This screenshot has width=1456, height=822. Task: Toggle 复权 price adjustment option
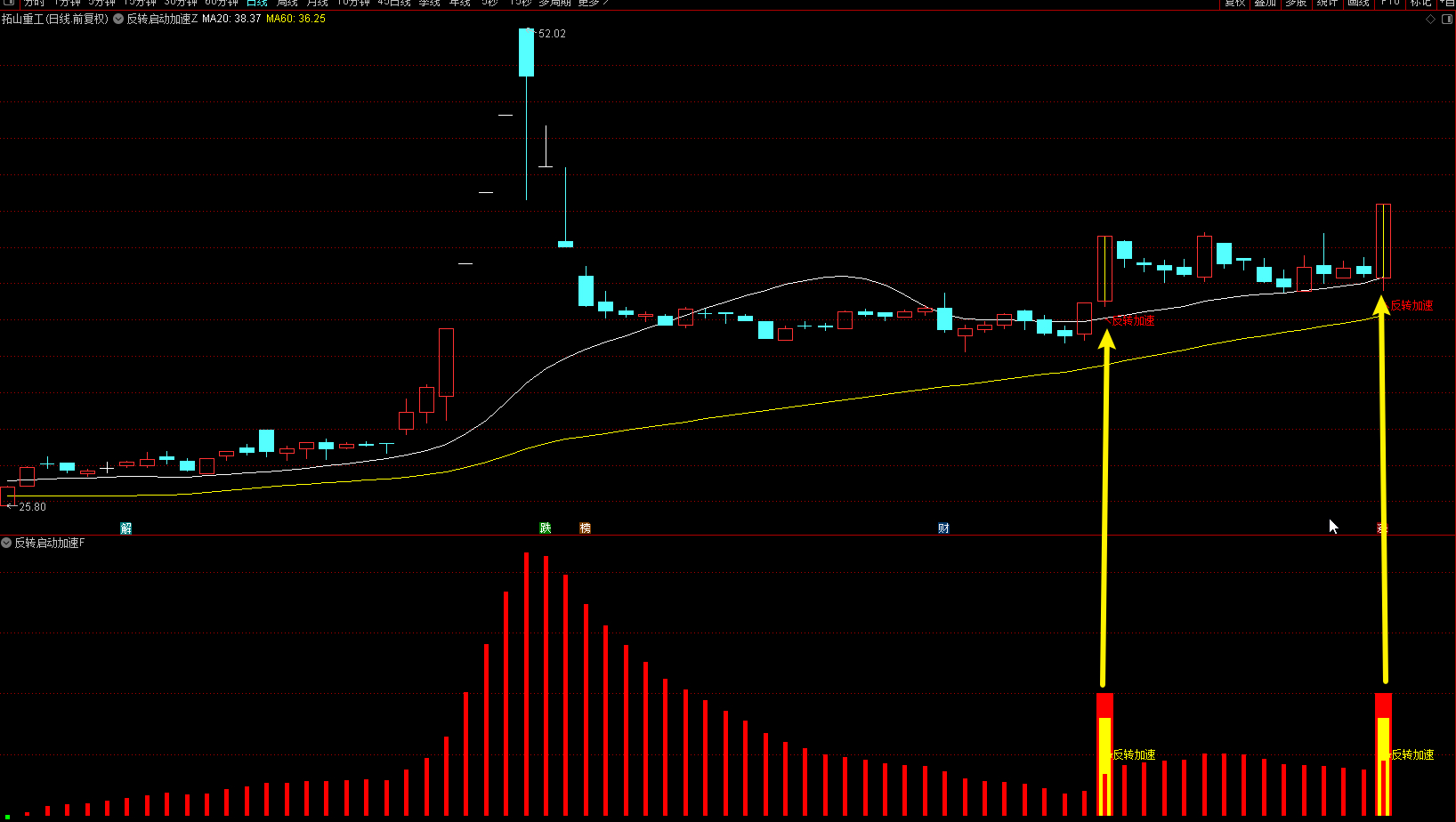(x=1234, y=3)
